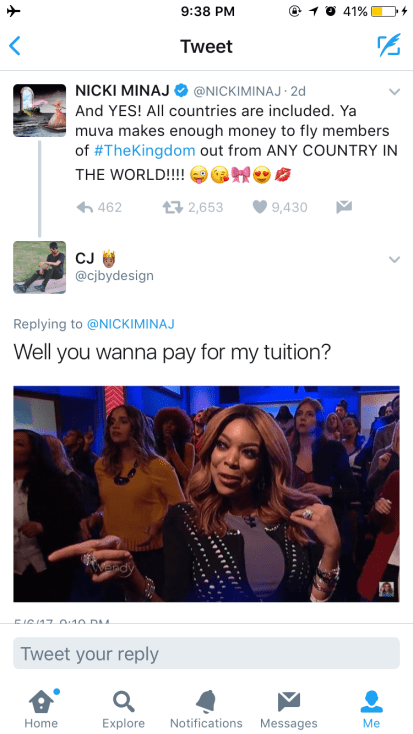Image resolution: width=413 pixels, height=734 pixels.
Task: Go to the Me tab
Action: [371, 709]
